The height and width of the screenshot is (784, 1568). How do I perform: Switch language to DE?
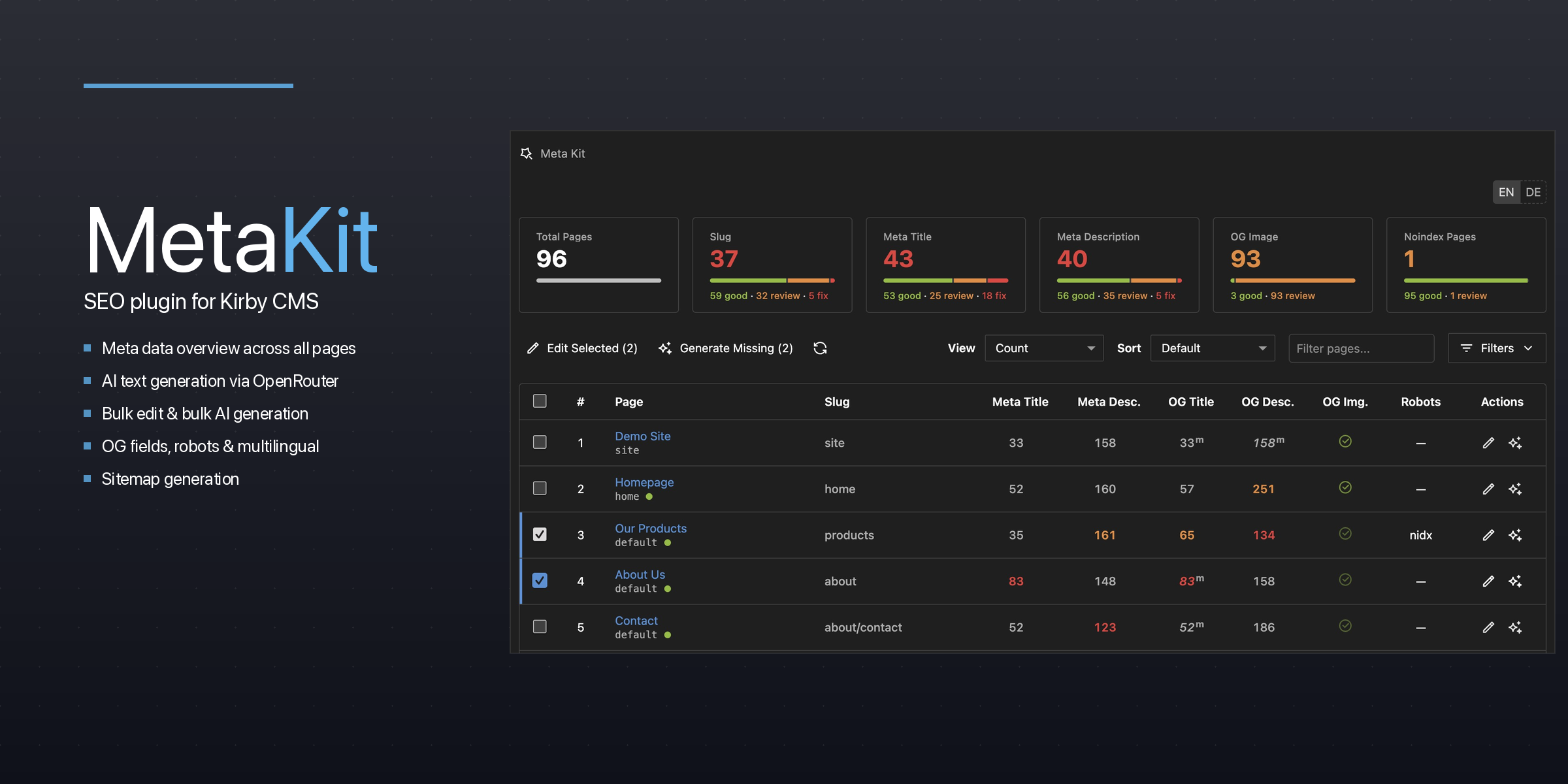[1533, 192]
